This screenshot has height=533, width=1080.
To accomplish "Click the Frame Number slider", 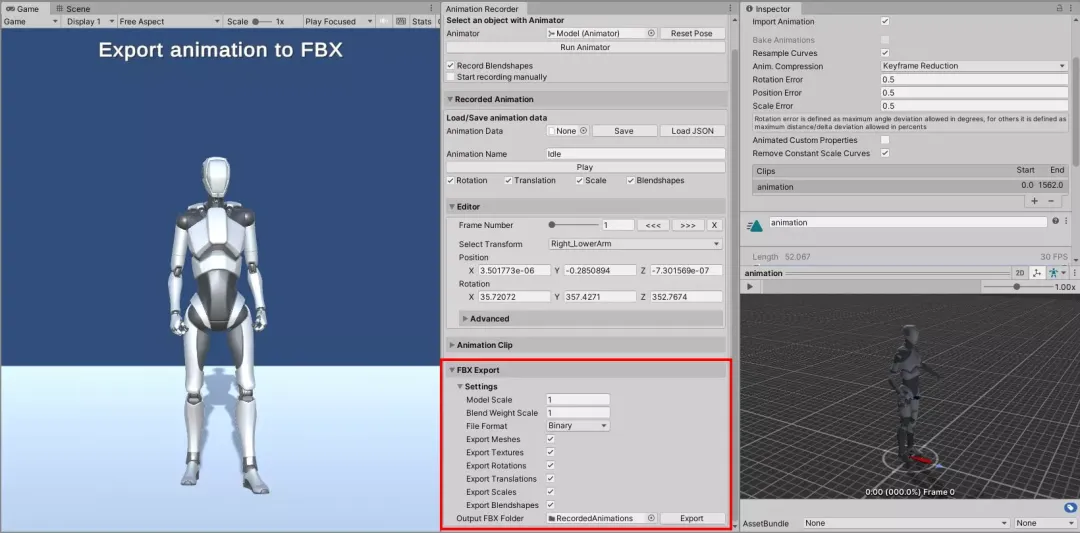I will (x=573, y=224).
